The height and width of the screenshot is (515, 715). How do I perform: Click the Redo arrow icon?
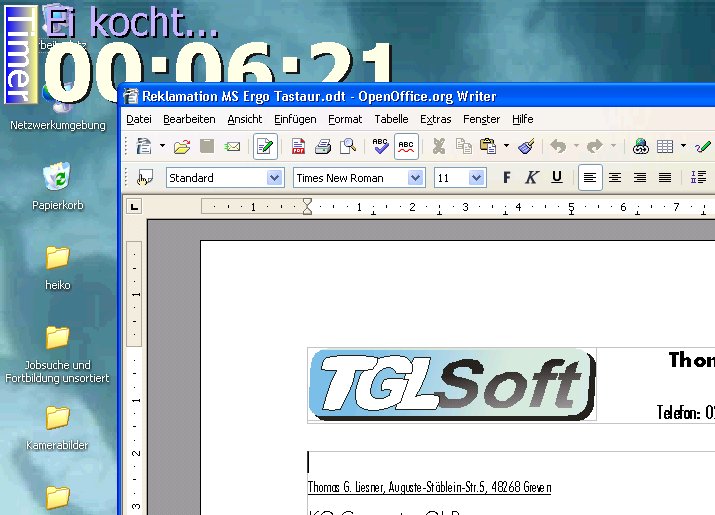[x=595, y=146]
